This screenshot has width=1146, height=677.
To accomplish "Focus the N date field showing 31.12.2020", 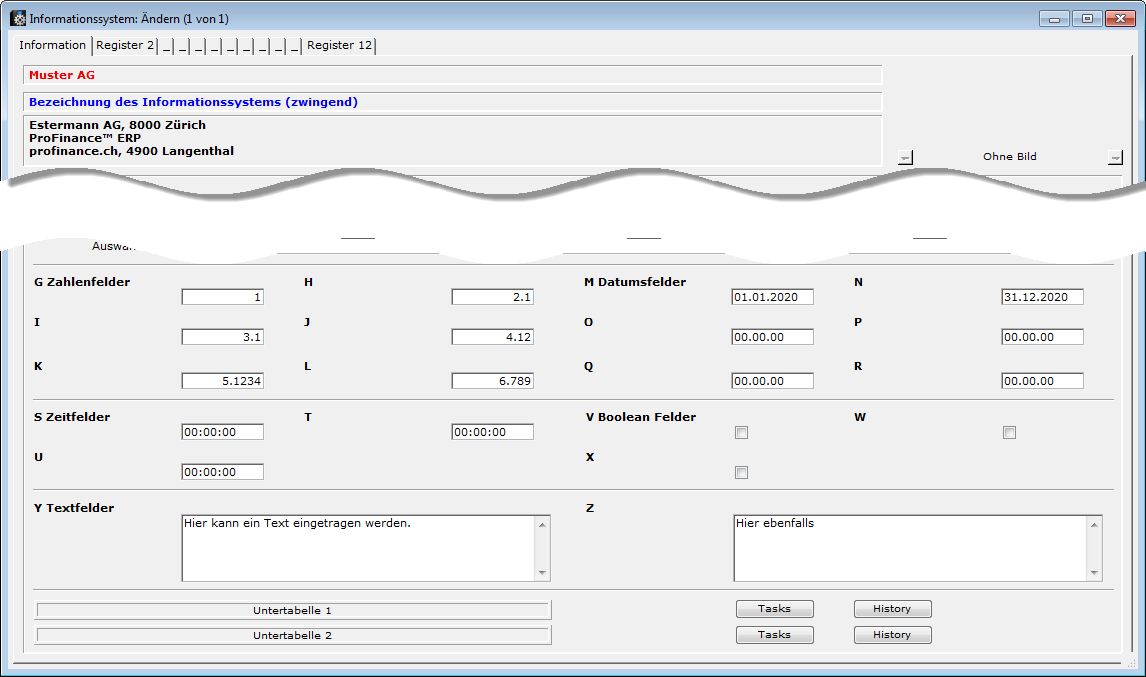I will point(1042,297).
